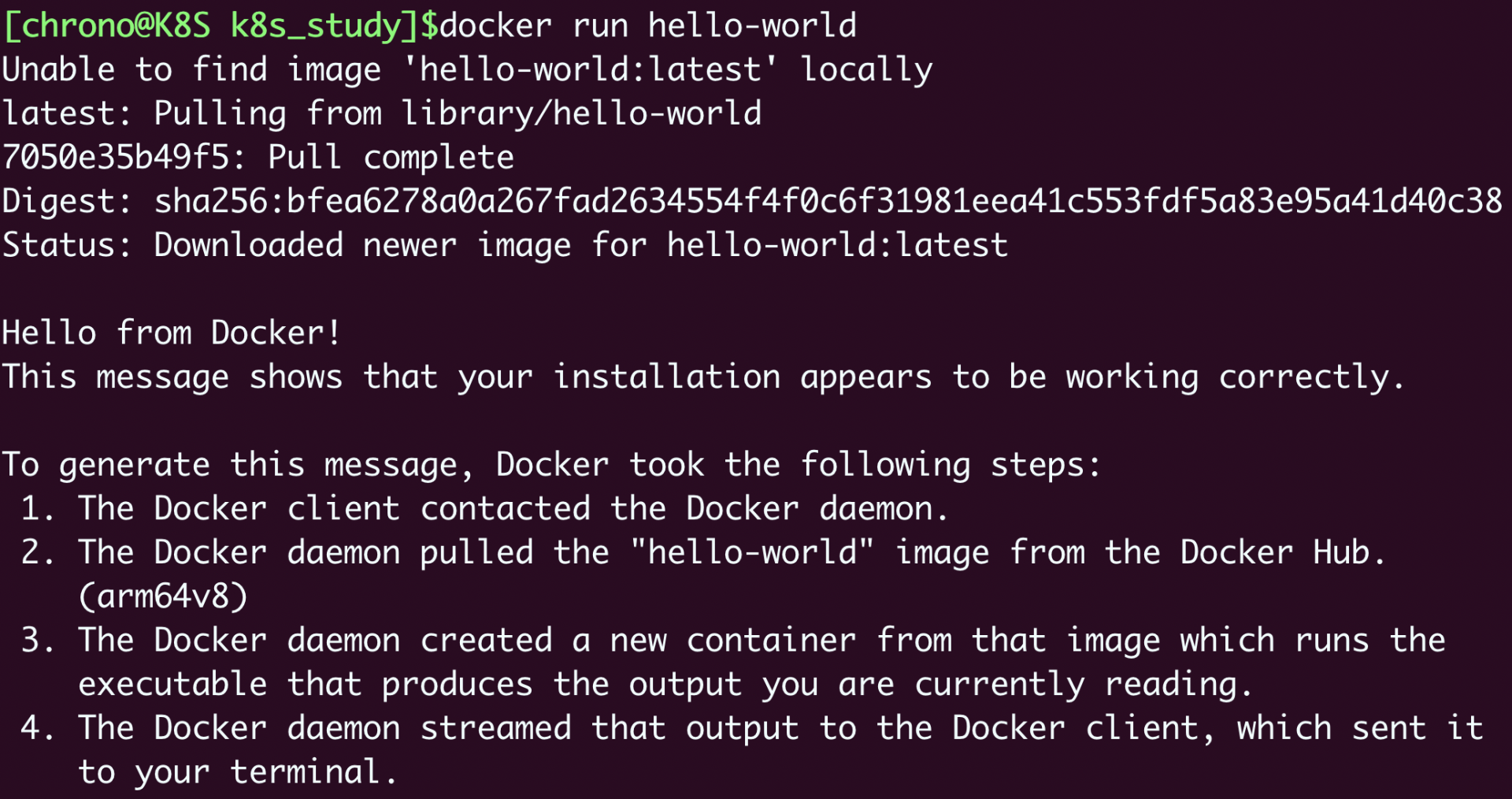This screenshot has width=1512, height=799.
Task: Click step 3 about the new container
Action: [733, 641]
